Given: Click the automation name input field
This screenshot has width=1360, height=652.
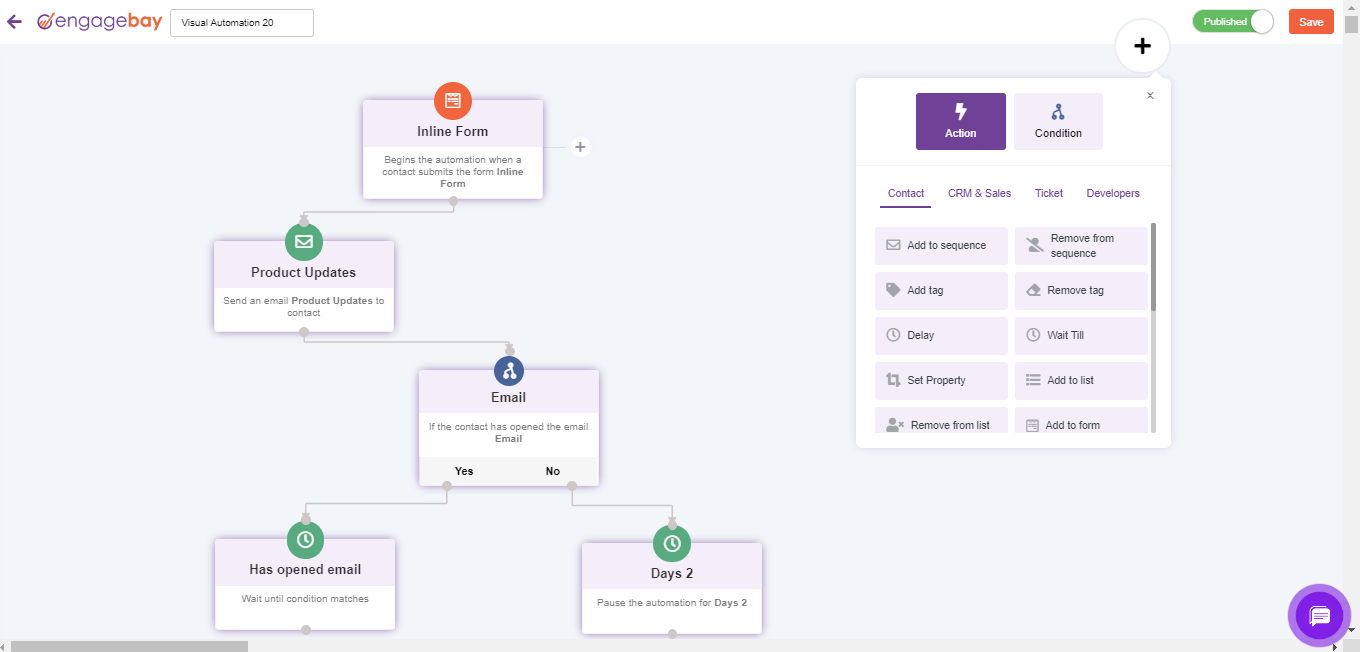Looking at the screenshot, I should coord(241,21).
